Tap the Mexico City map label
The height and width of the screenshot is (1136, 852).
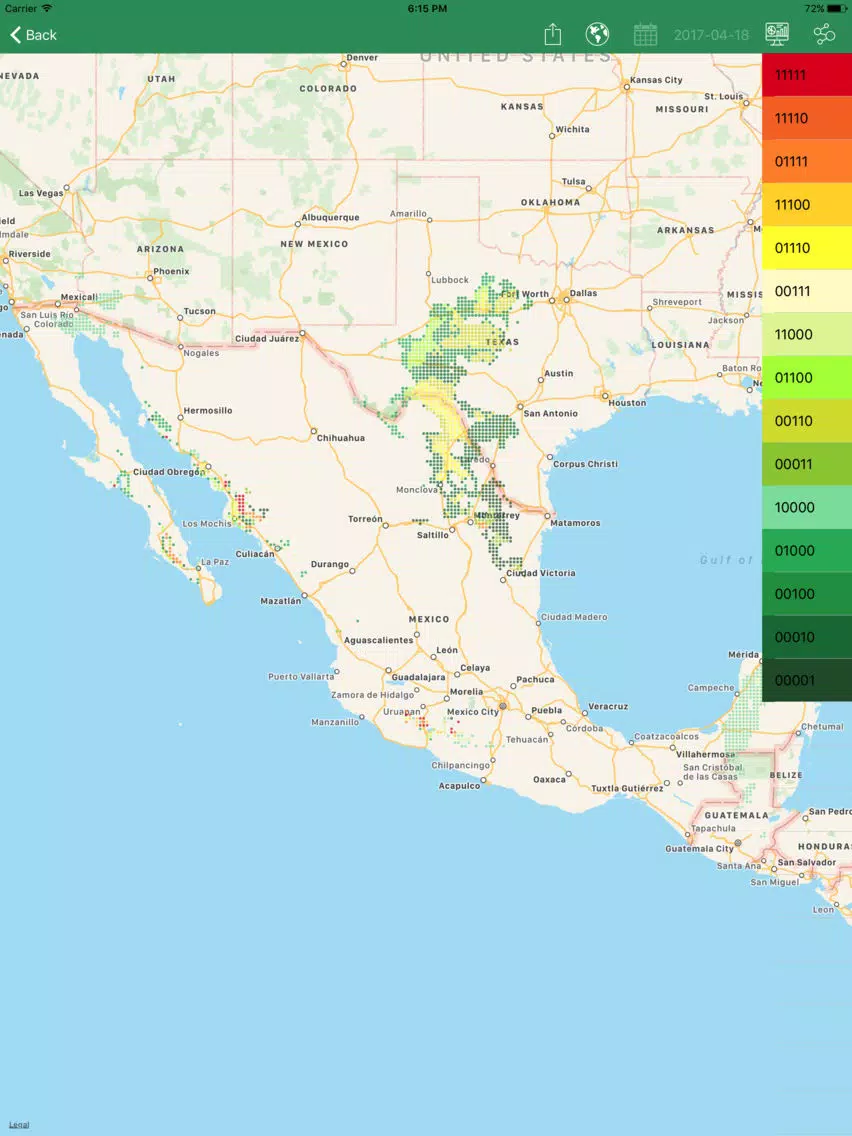[x=472, y=711]
